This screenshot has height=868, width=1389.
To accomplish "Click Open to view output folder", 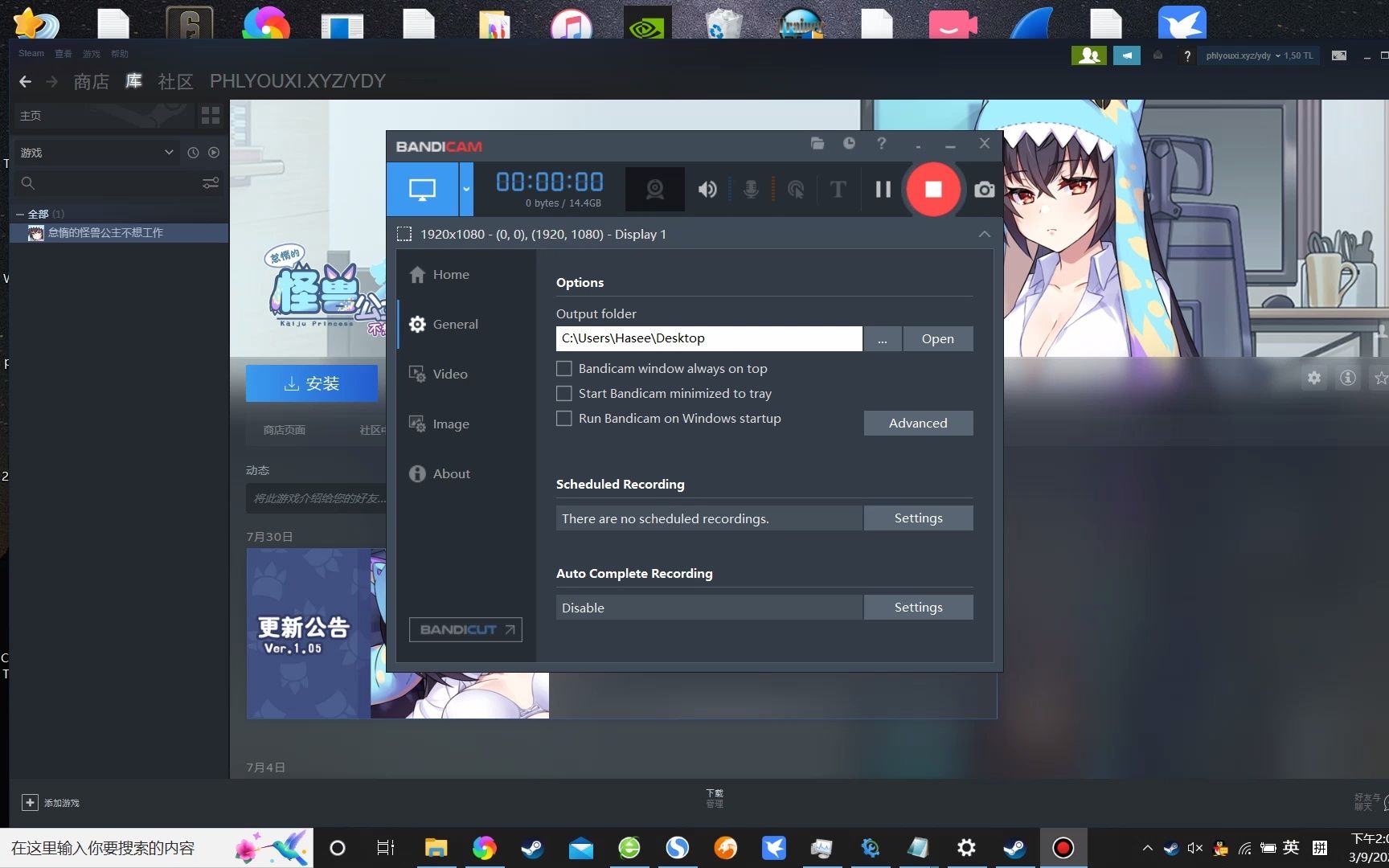I will coord(938,338).
